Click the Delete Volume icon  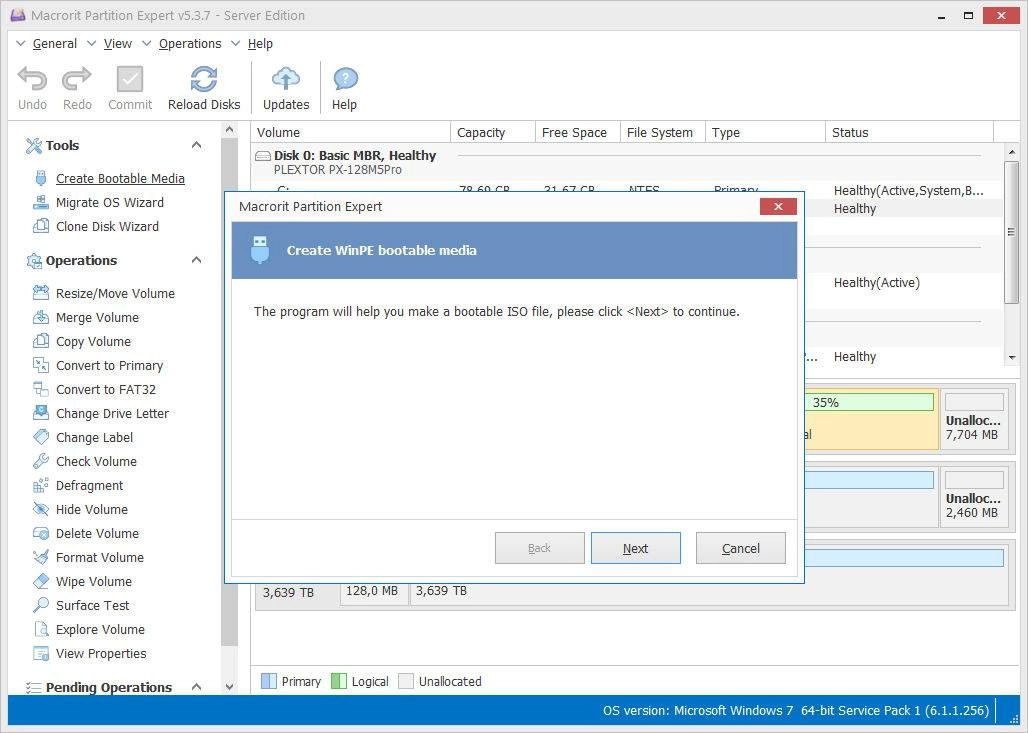point(41,534)
